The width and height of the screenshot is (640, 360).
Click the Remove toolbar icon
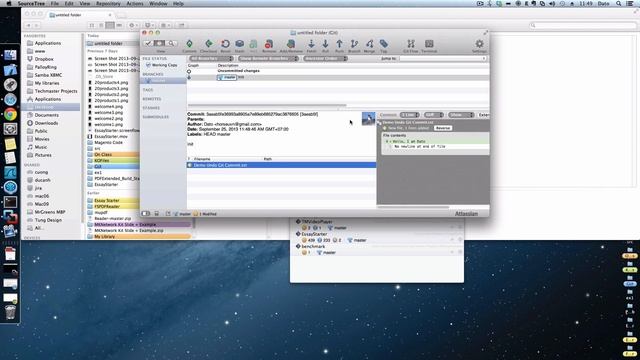[x=269, y=45]
